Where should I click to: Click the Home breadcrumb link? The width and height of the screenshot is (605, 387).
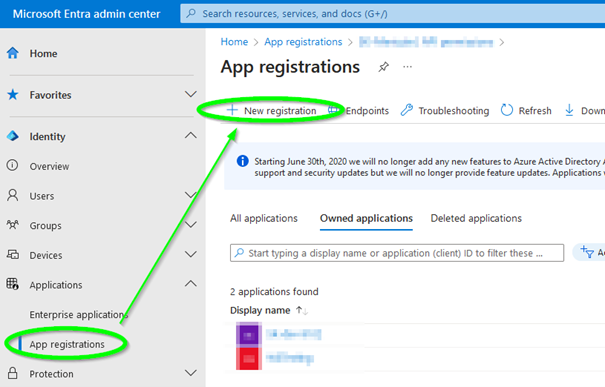[234, 42]
